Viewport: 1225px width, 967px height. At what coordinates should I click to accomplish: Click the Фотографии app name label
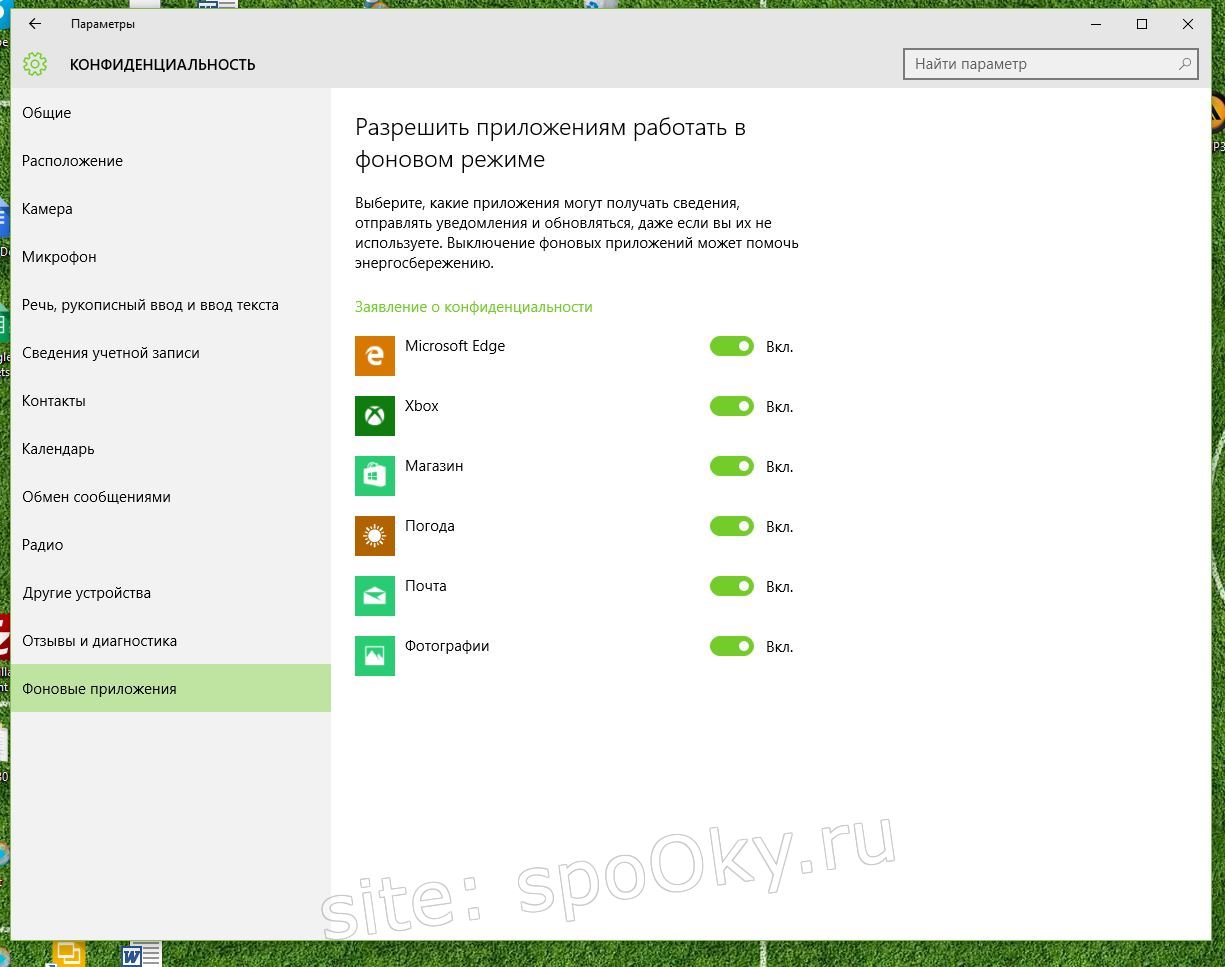pos(447,646)
